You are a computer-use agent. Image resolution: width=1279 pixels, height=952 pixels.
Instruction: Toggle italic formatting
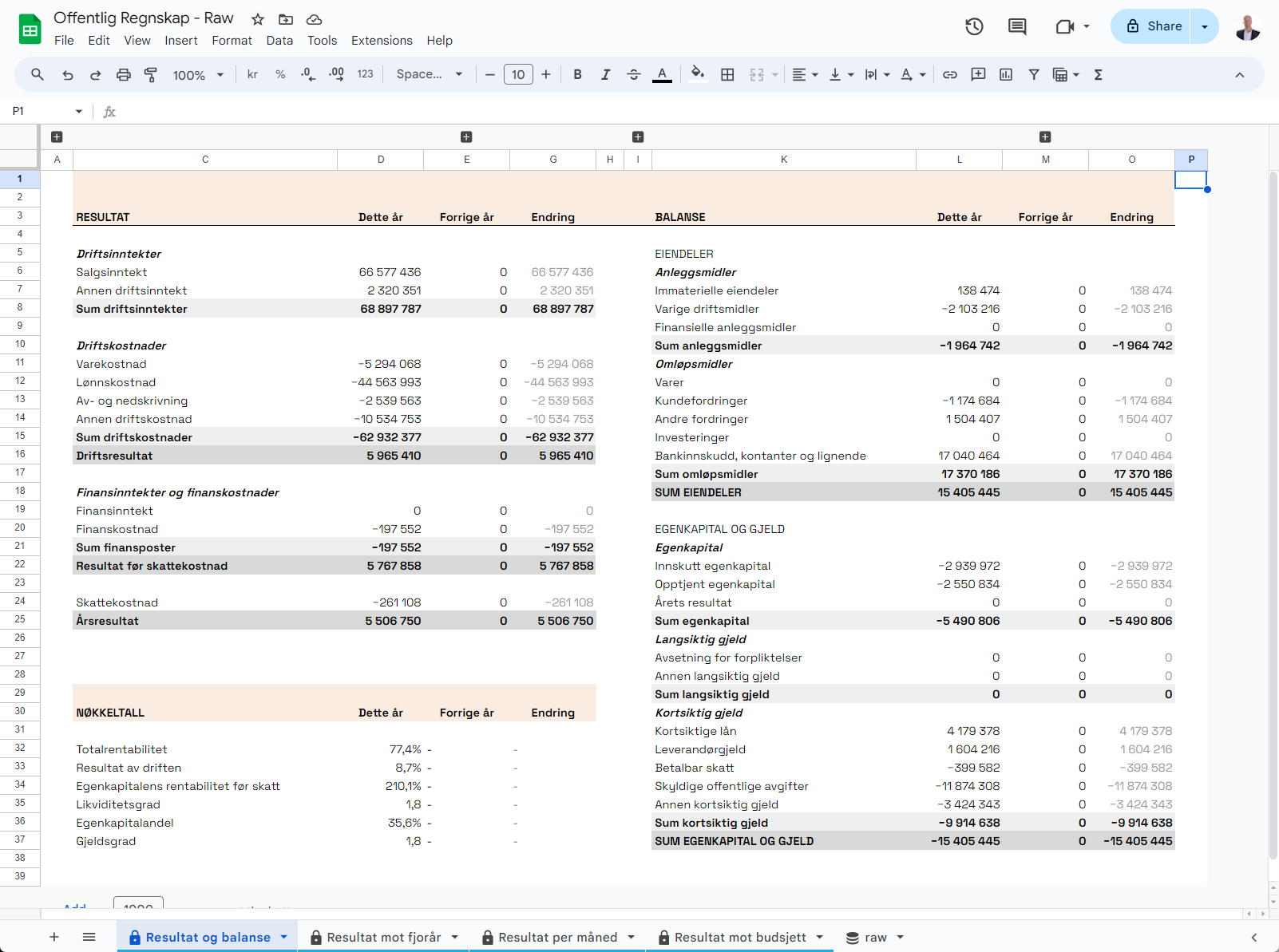(x=605, y=74)
